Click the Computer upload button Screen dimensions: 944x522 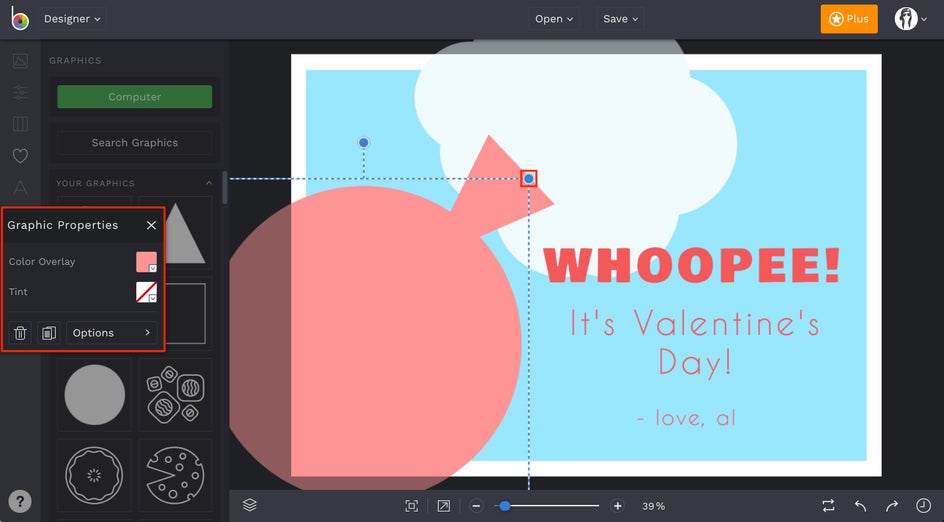pyautogui.click(x=134, y=96)
